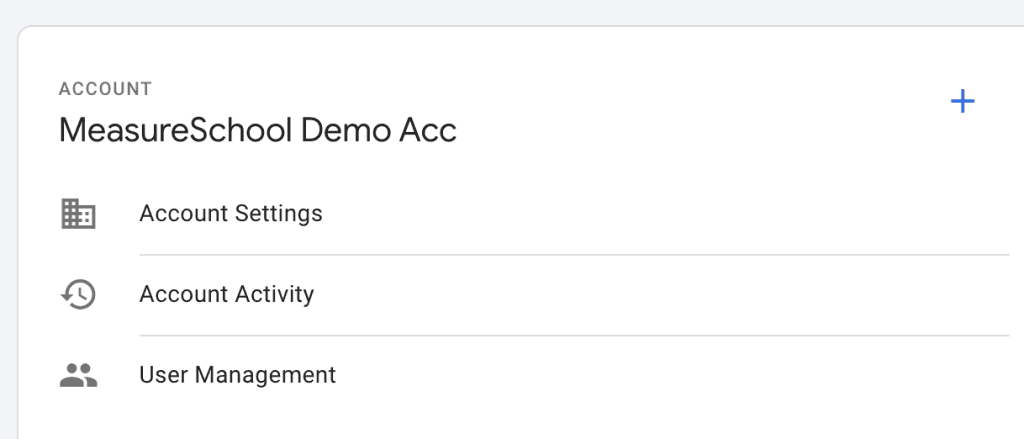Click the building icon beside Account Settings
The image size is (1024, 439).
click(78, 213)
